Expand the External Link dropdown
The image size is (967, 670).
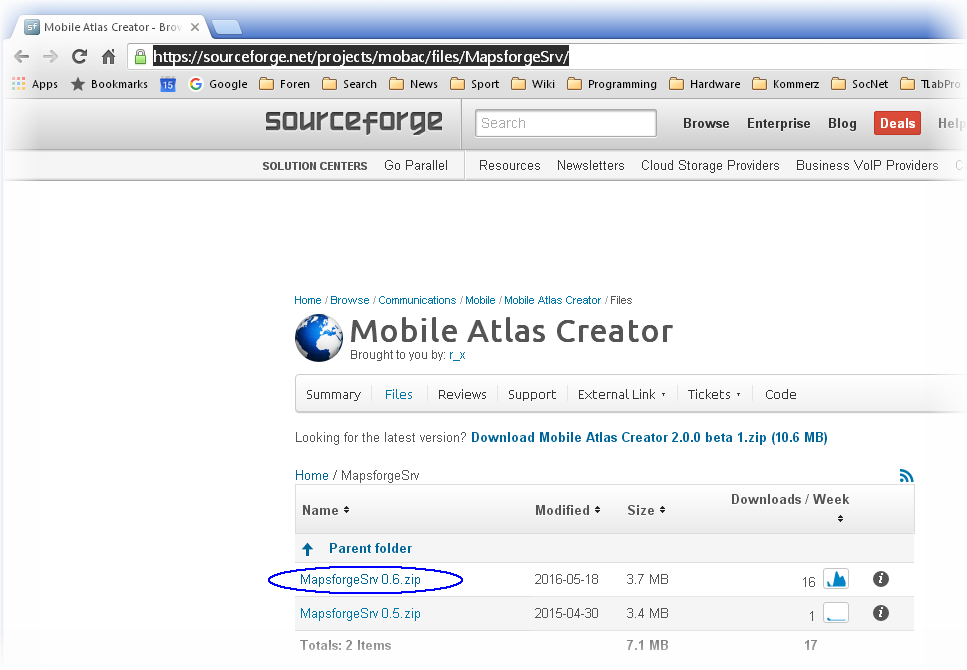[622, 395]
